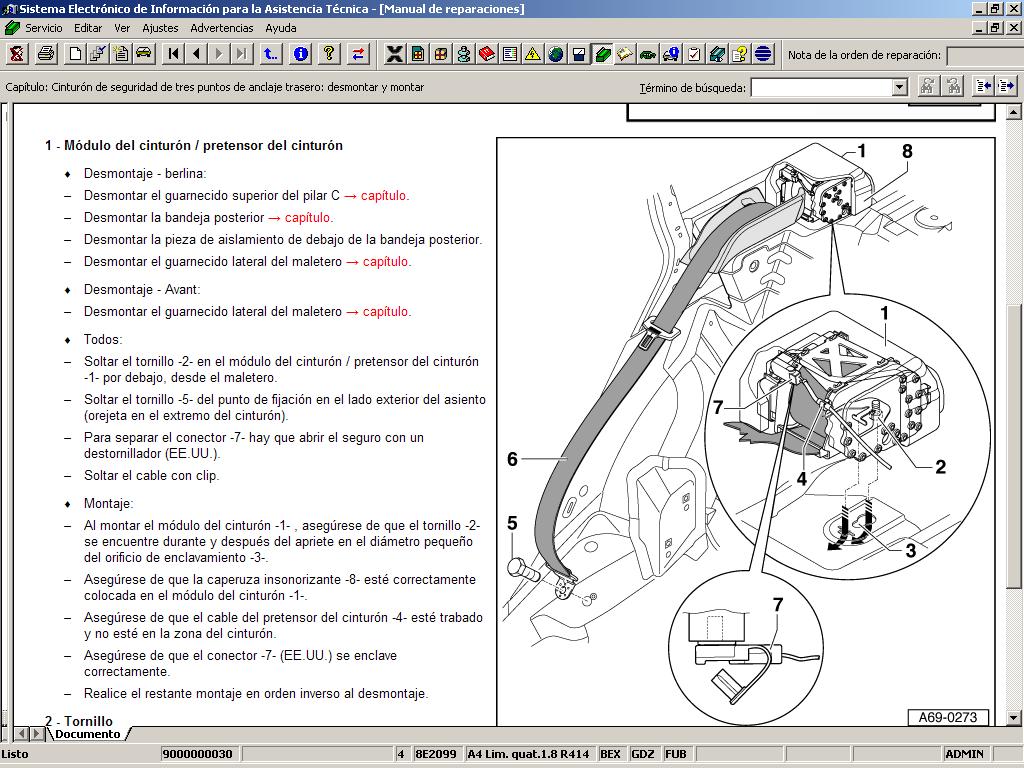Click the status bar order number 9000000030
The width and height of the screenshot is (1024, 768).
click(198, 754)
